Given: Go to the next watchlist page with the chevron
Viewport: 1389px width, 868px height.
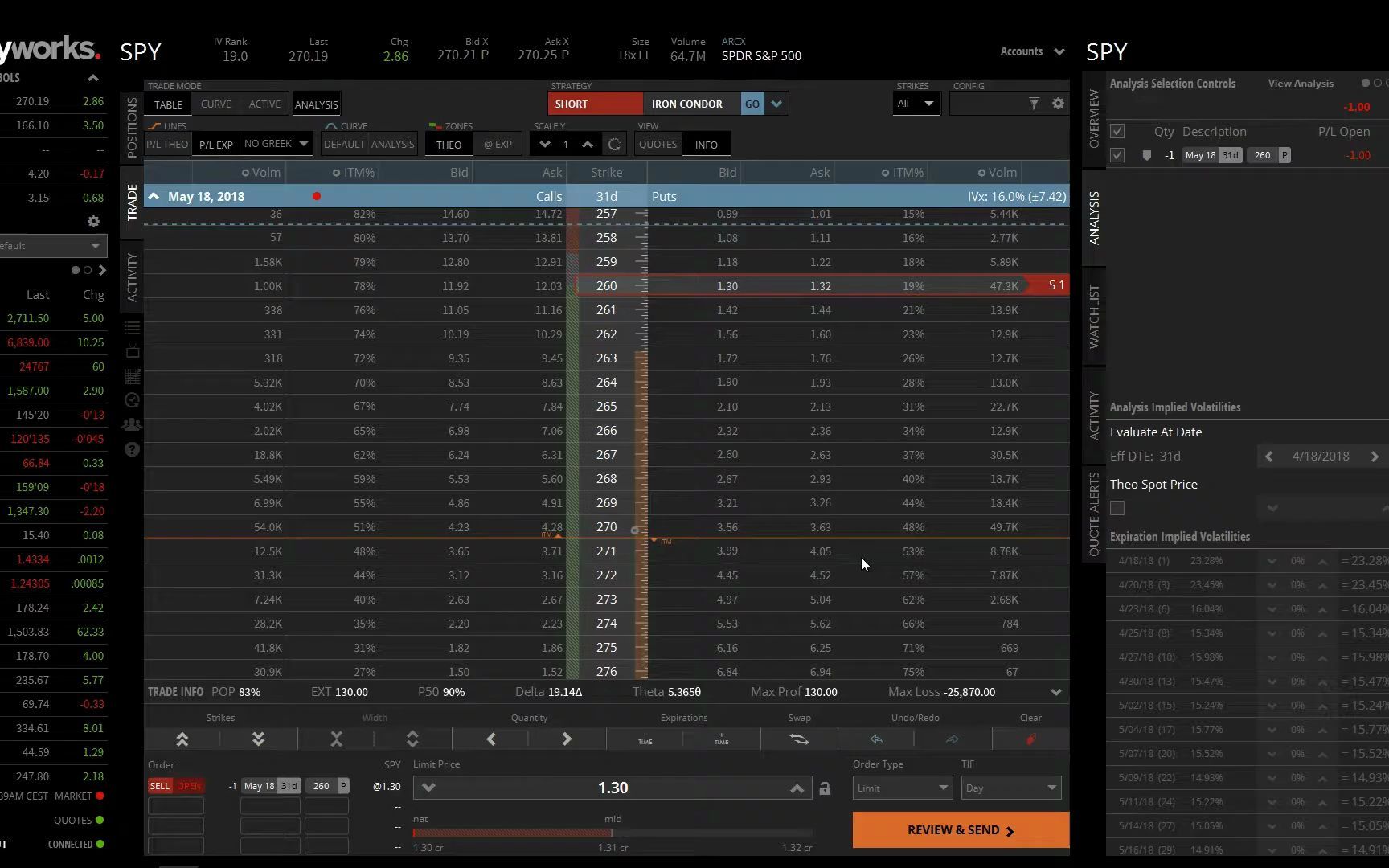Looking at the screenshot, I should point(101,271).
